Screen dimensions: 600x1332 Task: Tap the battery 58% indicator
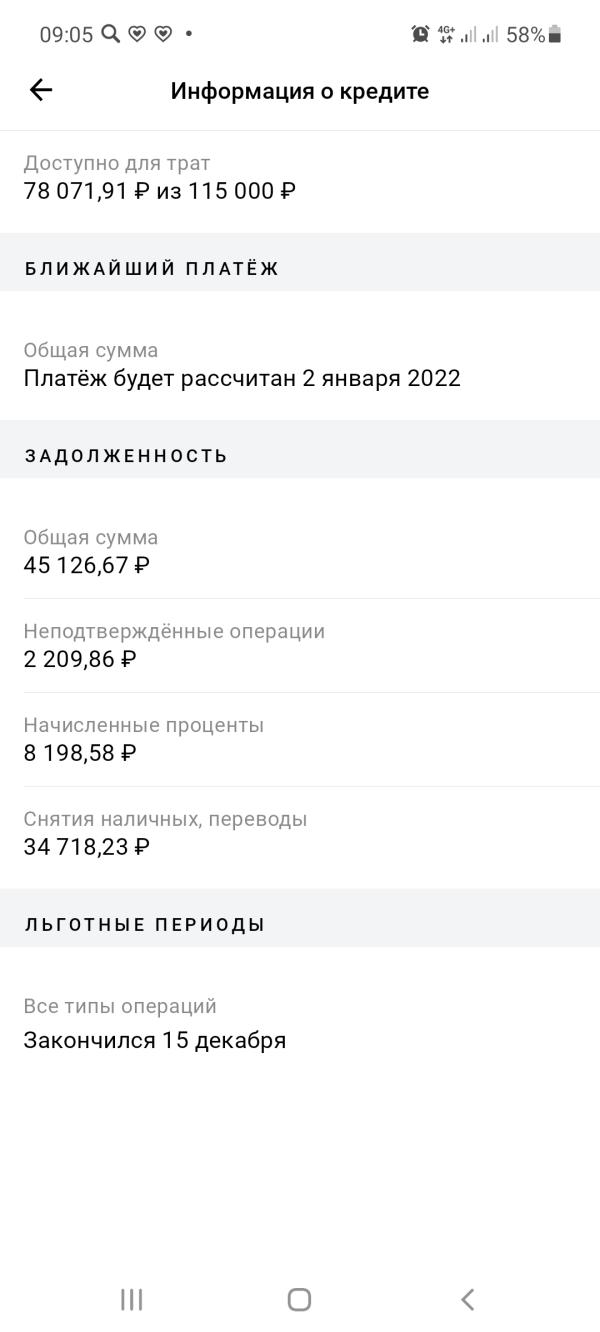534,34
